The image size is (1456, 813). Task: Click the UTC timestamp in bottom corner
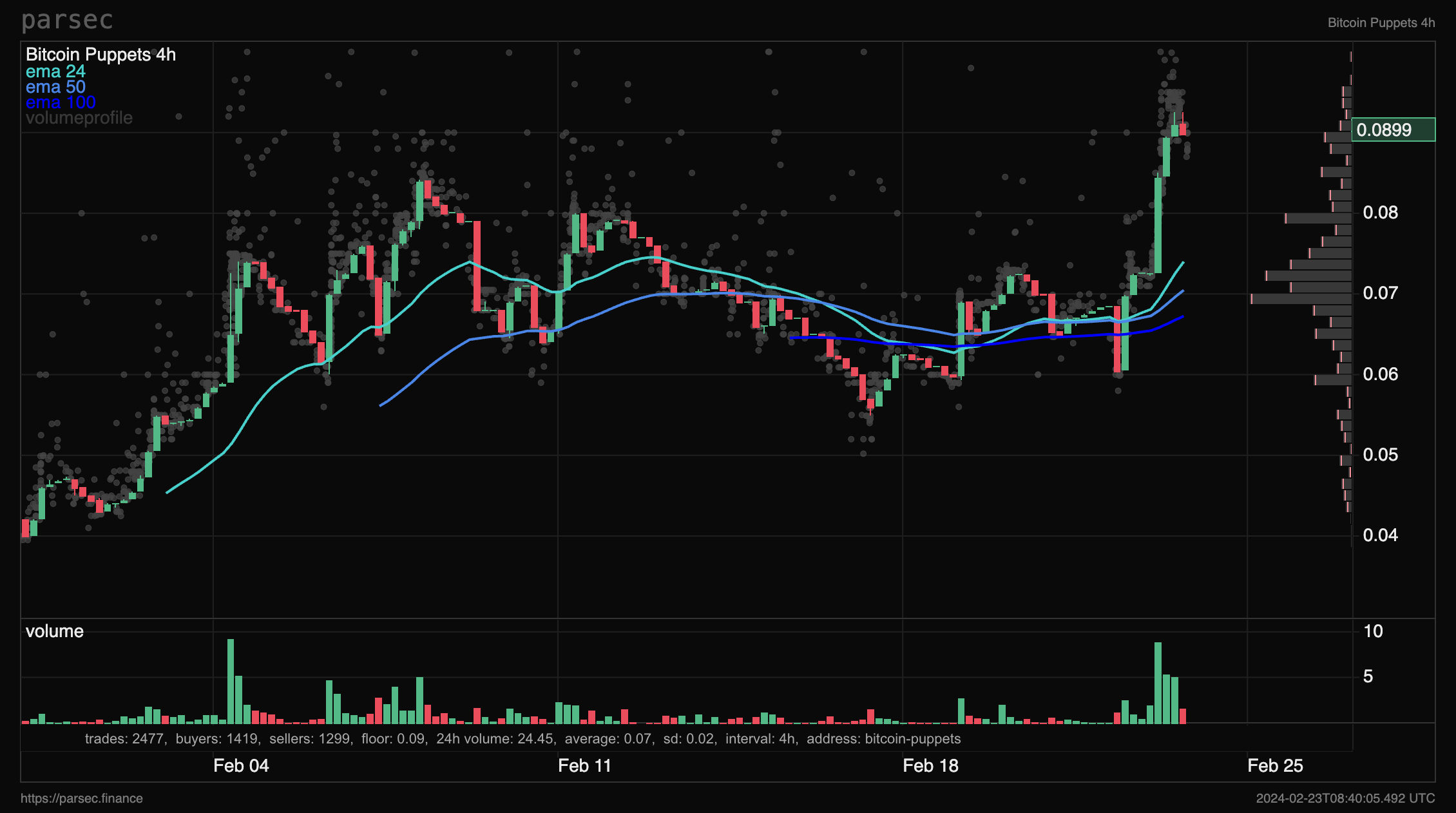coord(1345,798)
